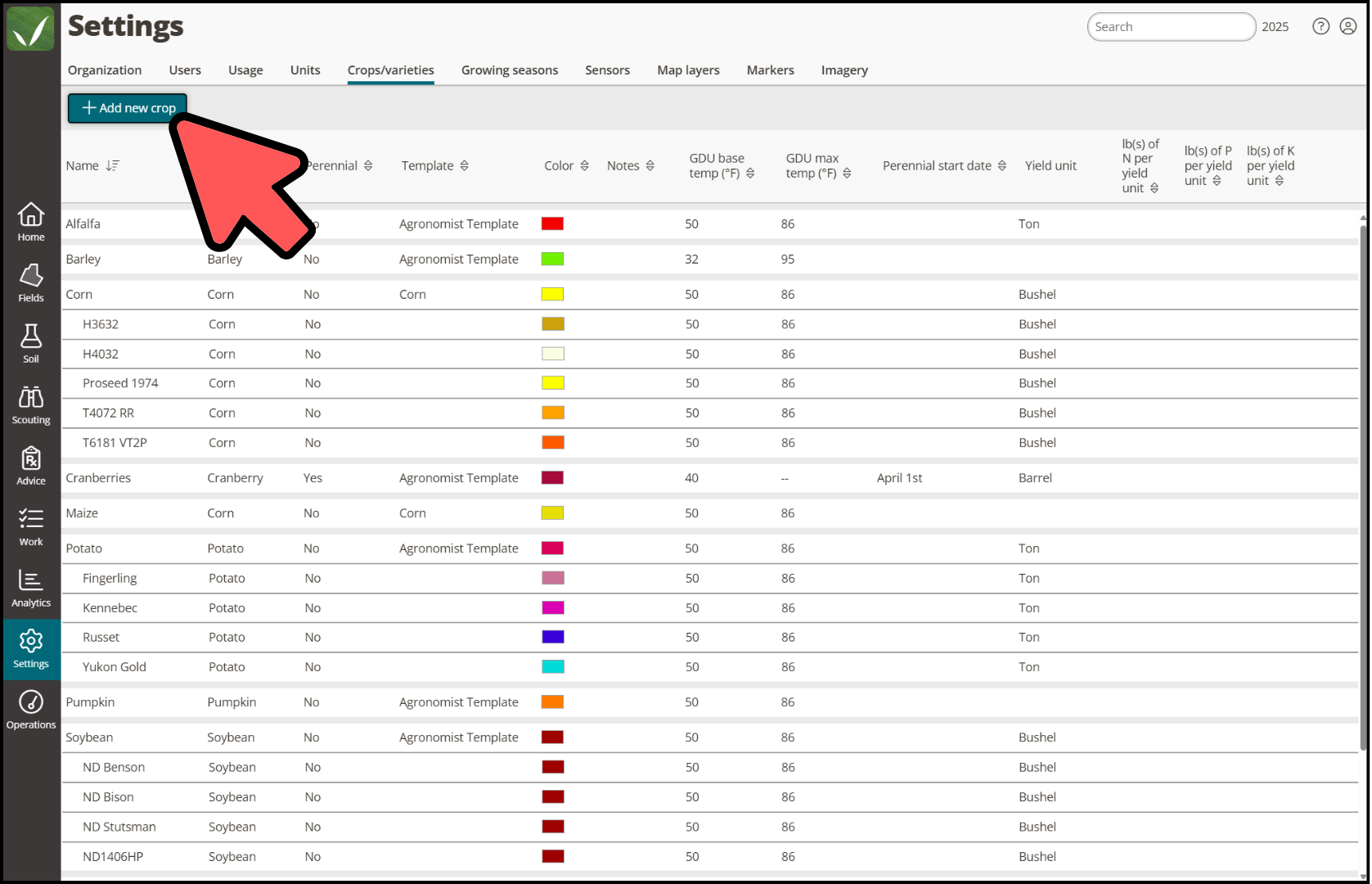The width and height of the screenshot is (1372, 884).
Task: Select the Cranberries crop row name
Action: tap(98, 478)
